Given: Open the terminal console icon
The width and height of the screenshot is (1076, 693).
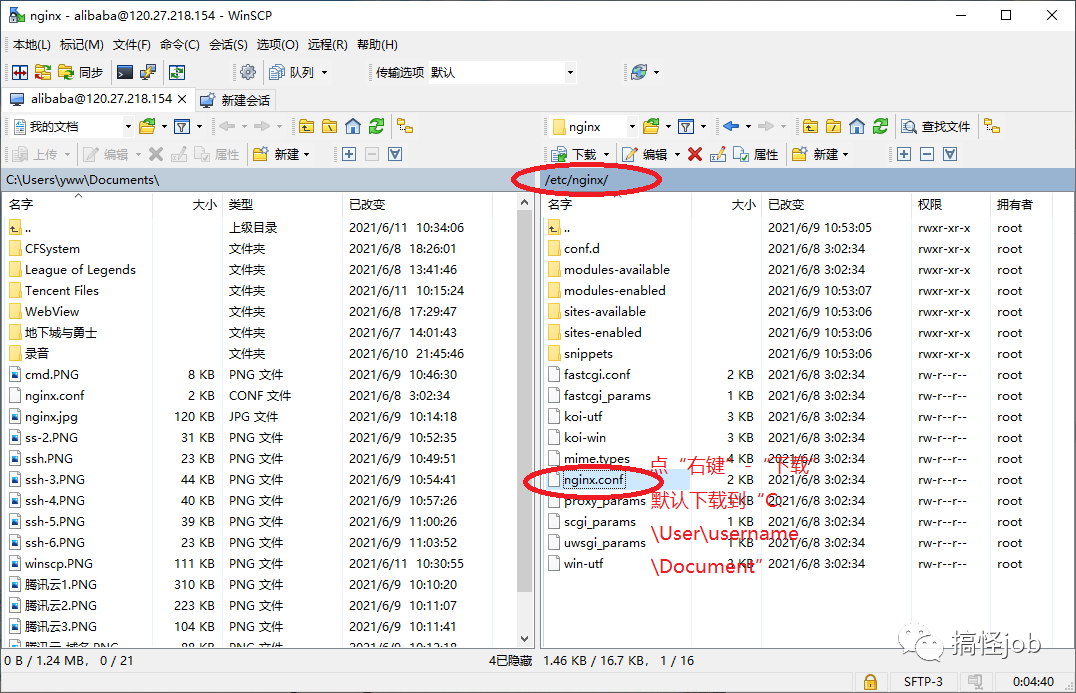Looking at the screenshot, I should 125,72.
